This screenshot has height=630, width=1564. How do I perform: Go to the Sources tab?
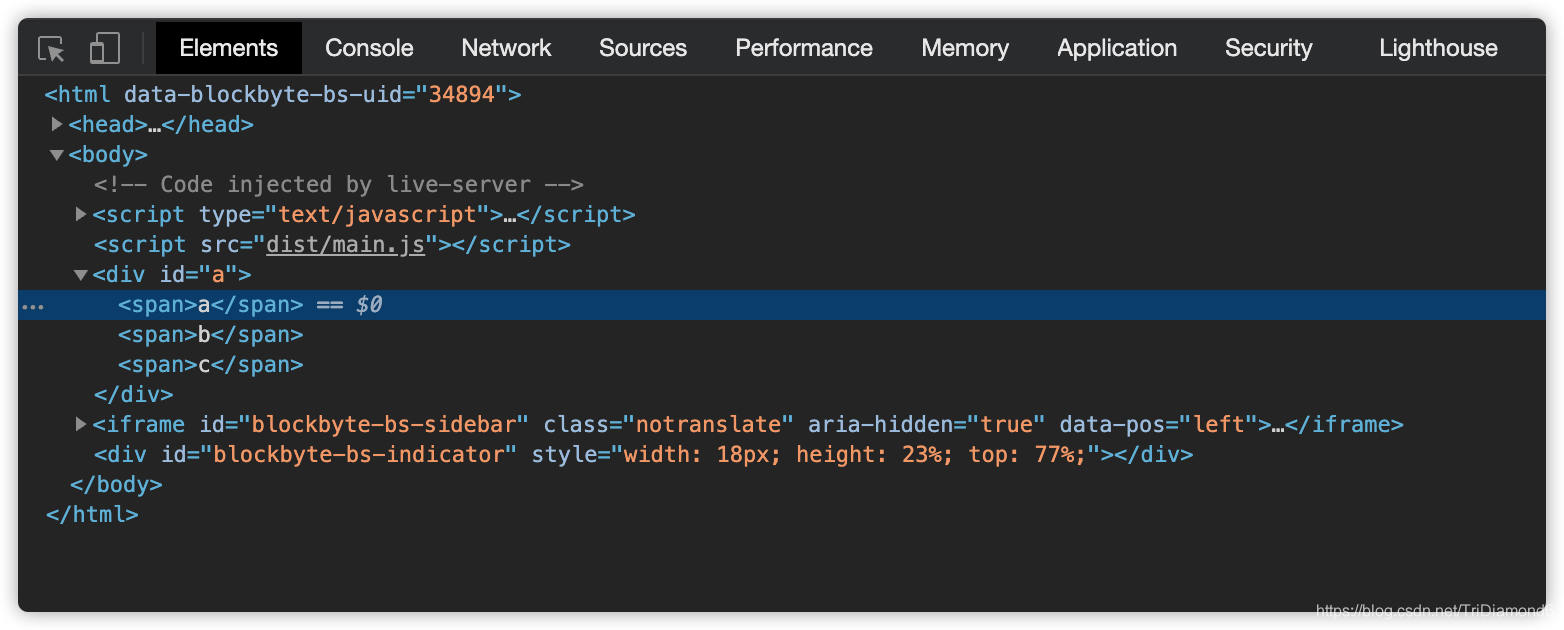tap(643, 48)
